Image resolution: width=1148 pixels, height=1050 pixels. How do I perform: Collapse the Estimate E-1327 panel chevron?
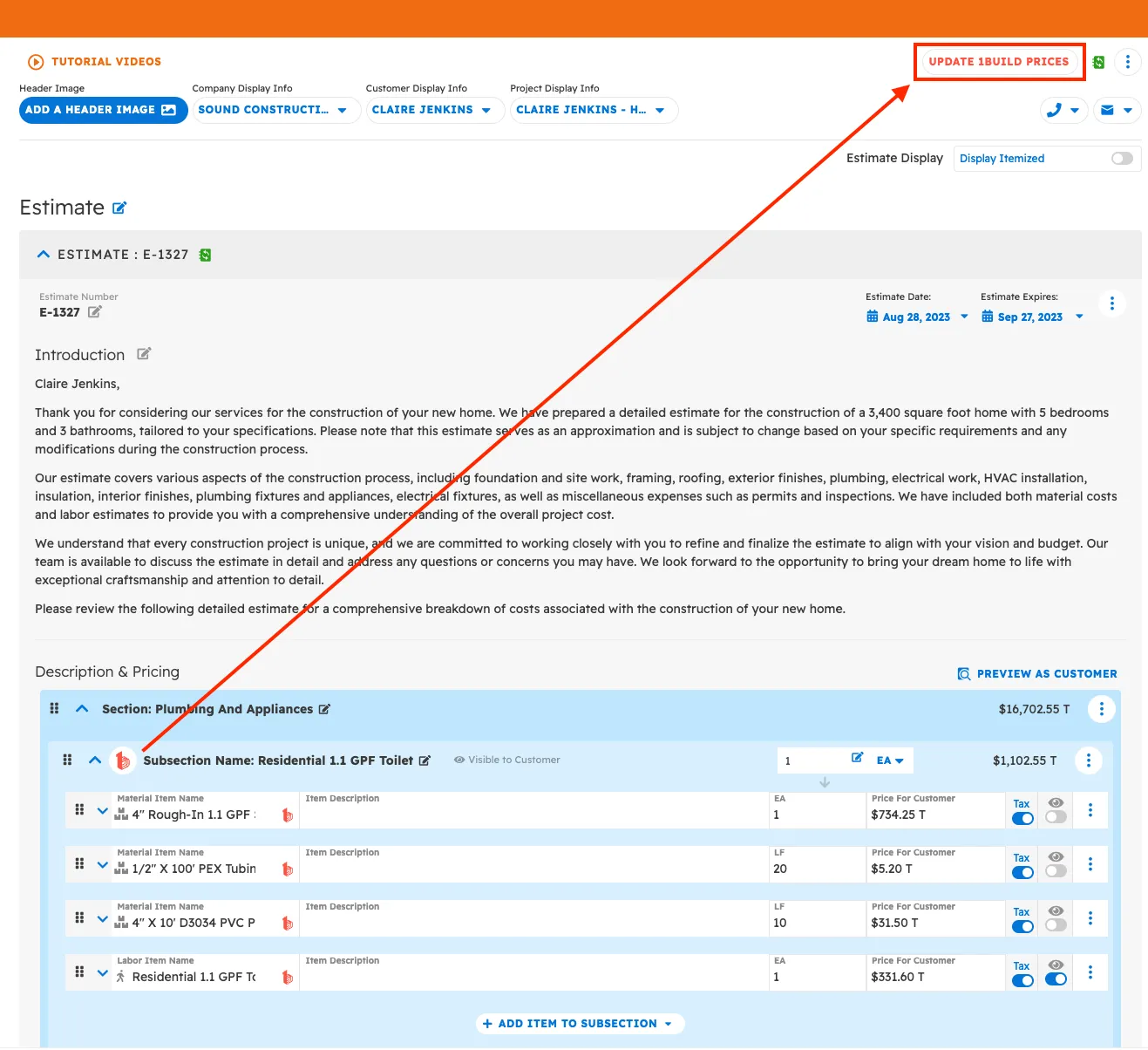coord(44,255)
